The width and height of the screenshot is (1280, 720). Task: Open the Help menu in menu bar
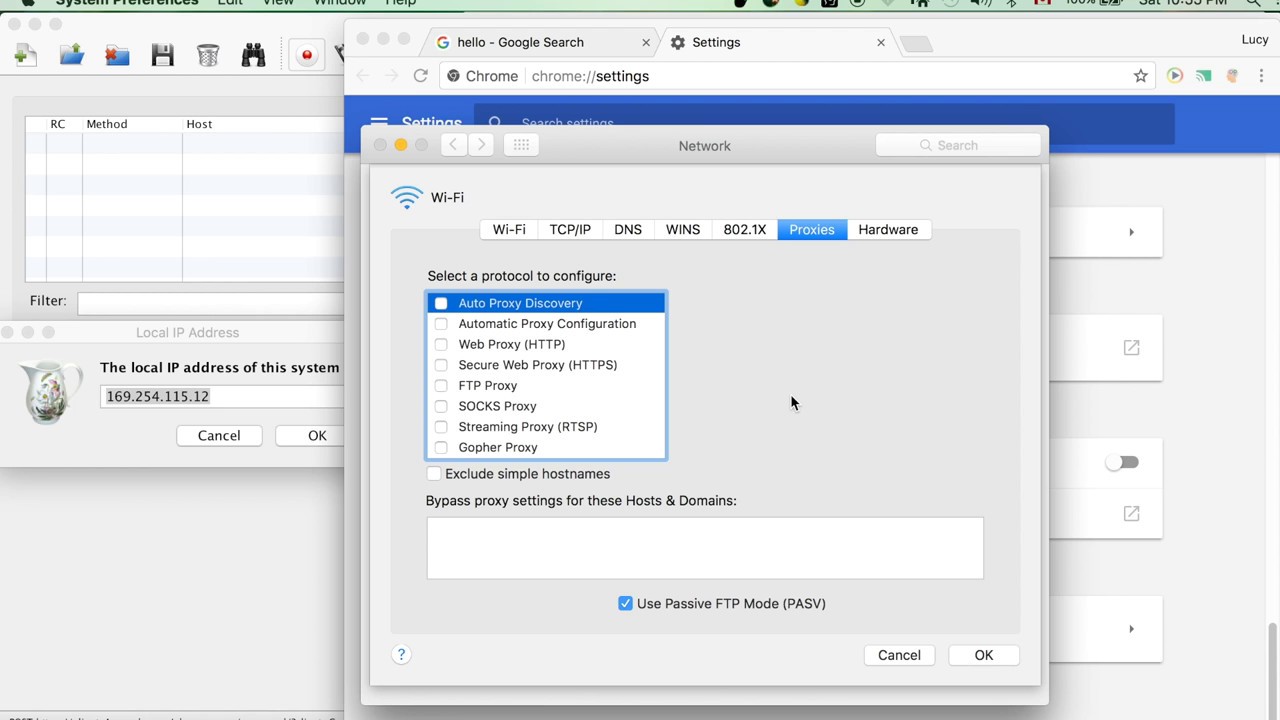click(x=400, y=3)
